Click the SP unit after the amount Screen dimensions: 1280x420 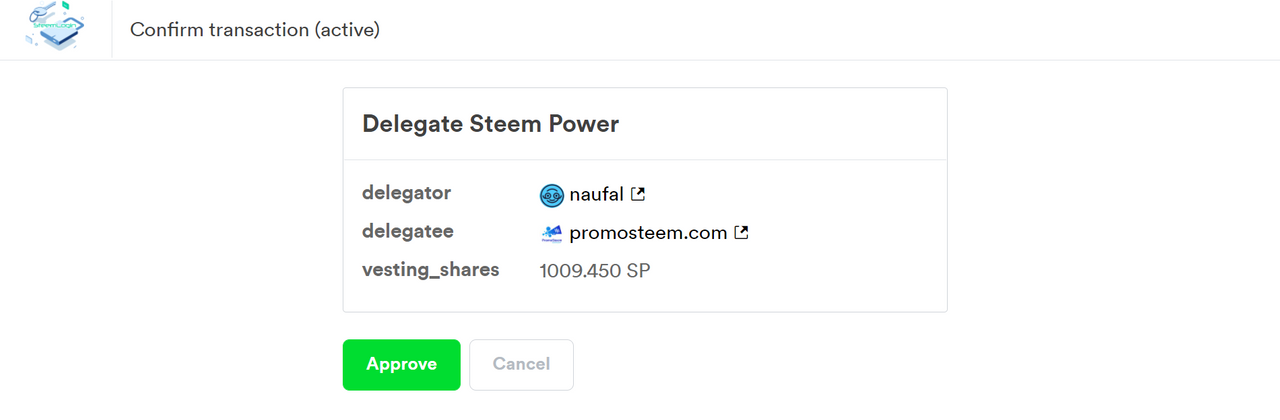coord(638,271)
